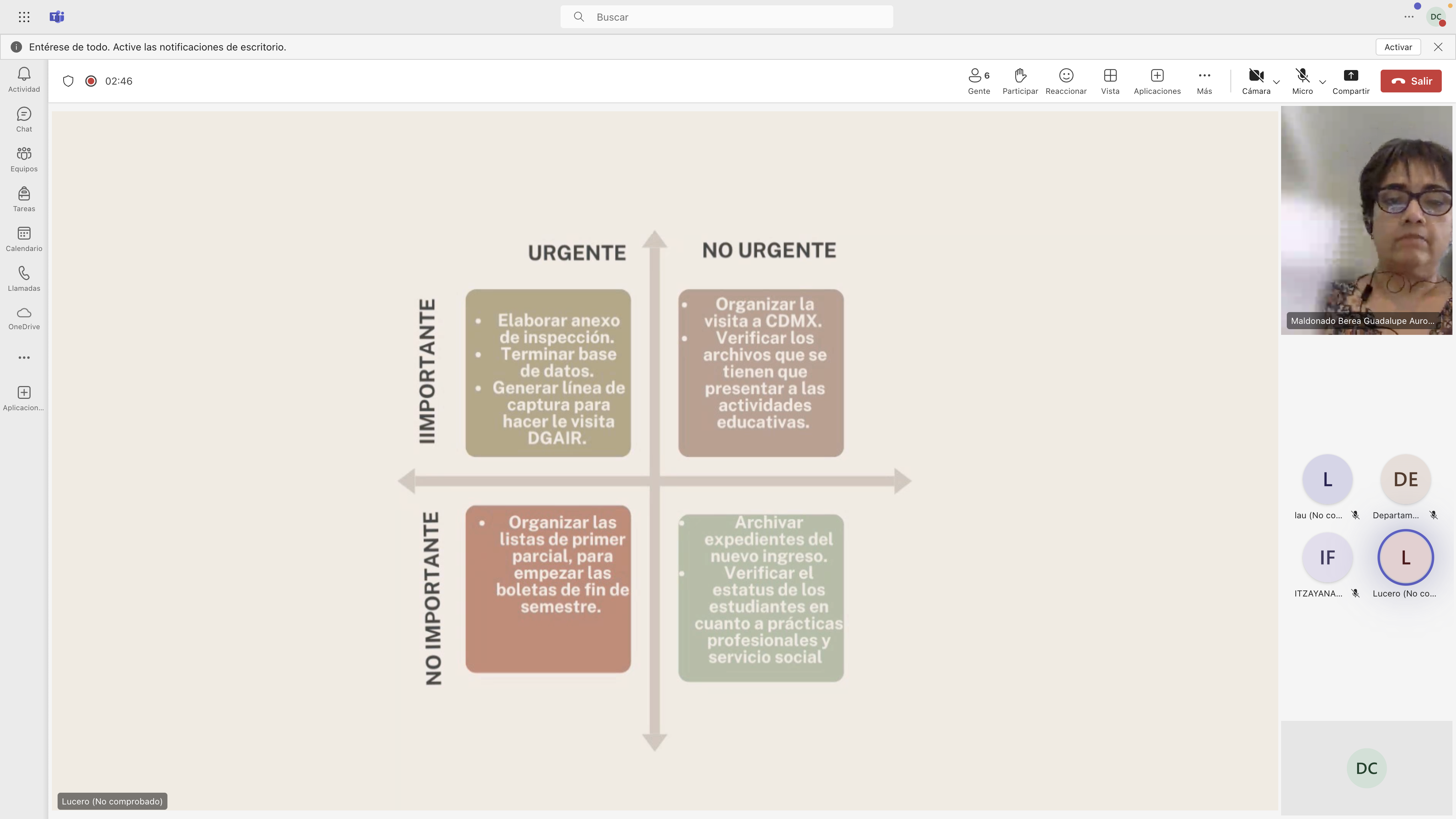Click the Archivar expedientes box
1456x819 pixels.
point(761,598)
